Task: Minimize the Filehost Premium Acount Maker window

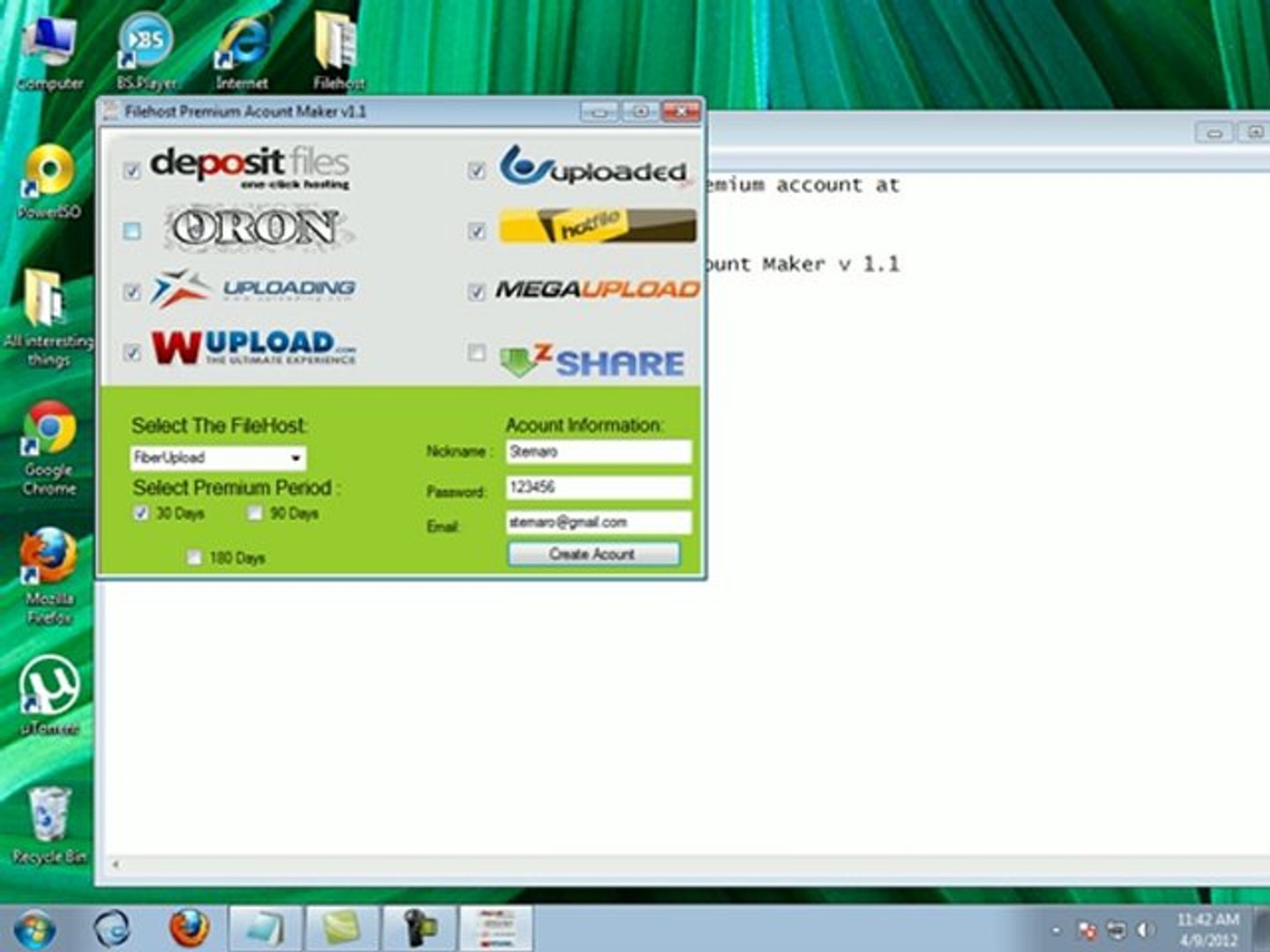Action: (600, 112)
